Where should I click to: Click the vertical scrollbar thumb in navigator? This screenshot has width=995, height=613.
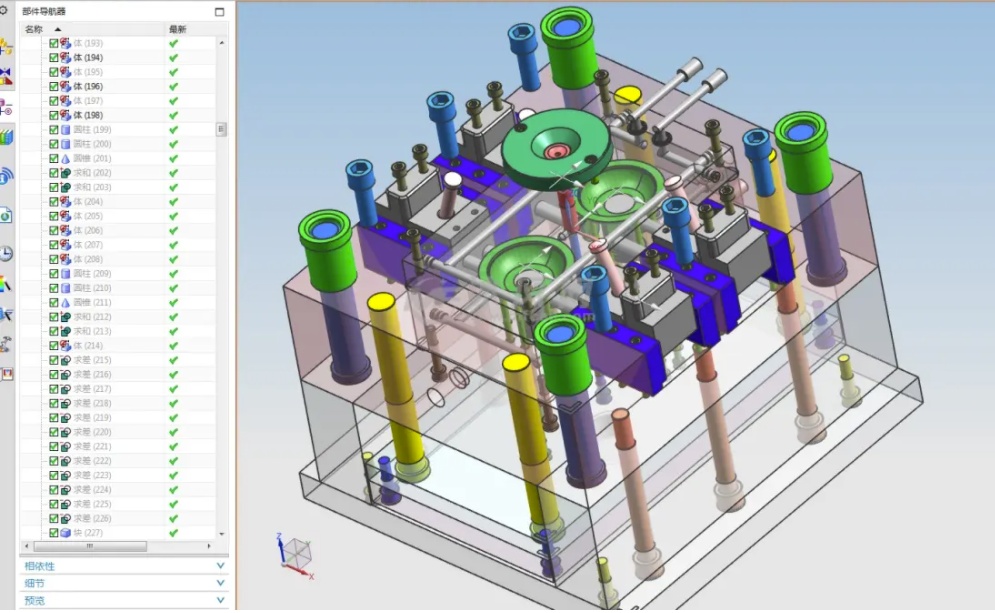coord(221,129)
